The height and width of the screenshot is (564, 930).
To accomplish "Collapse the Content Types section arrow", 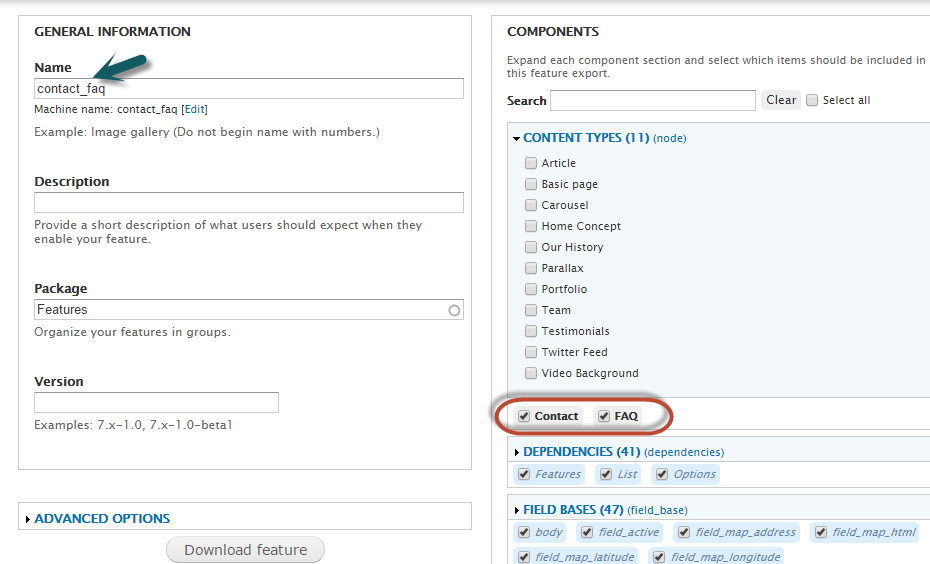I will tap(517, 139).
